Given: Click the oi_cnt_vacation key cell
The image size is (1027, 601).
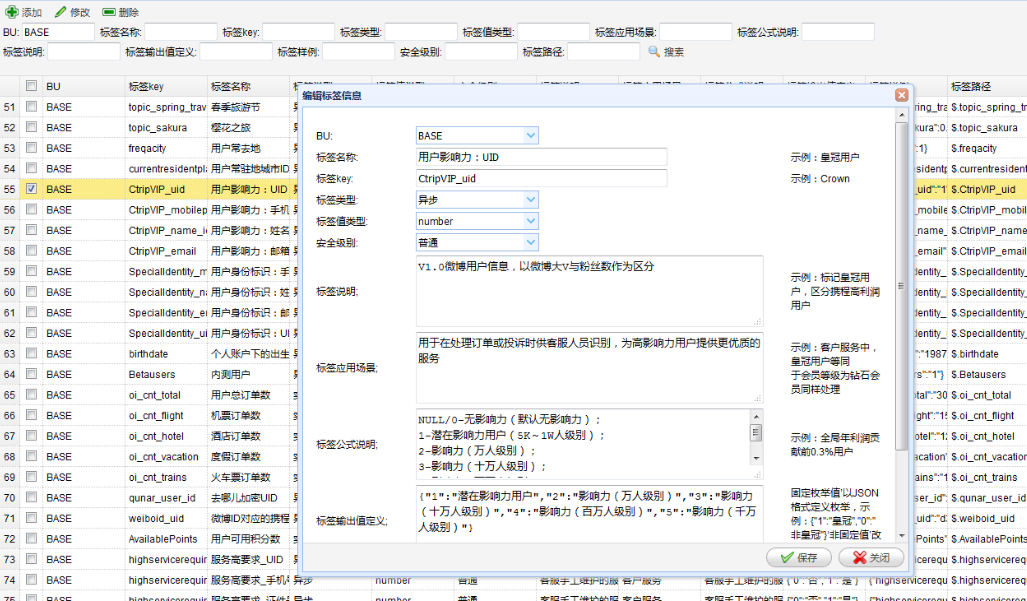Looking at the screenshot, I should click(x=166, y=456).
